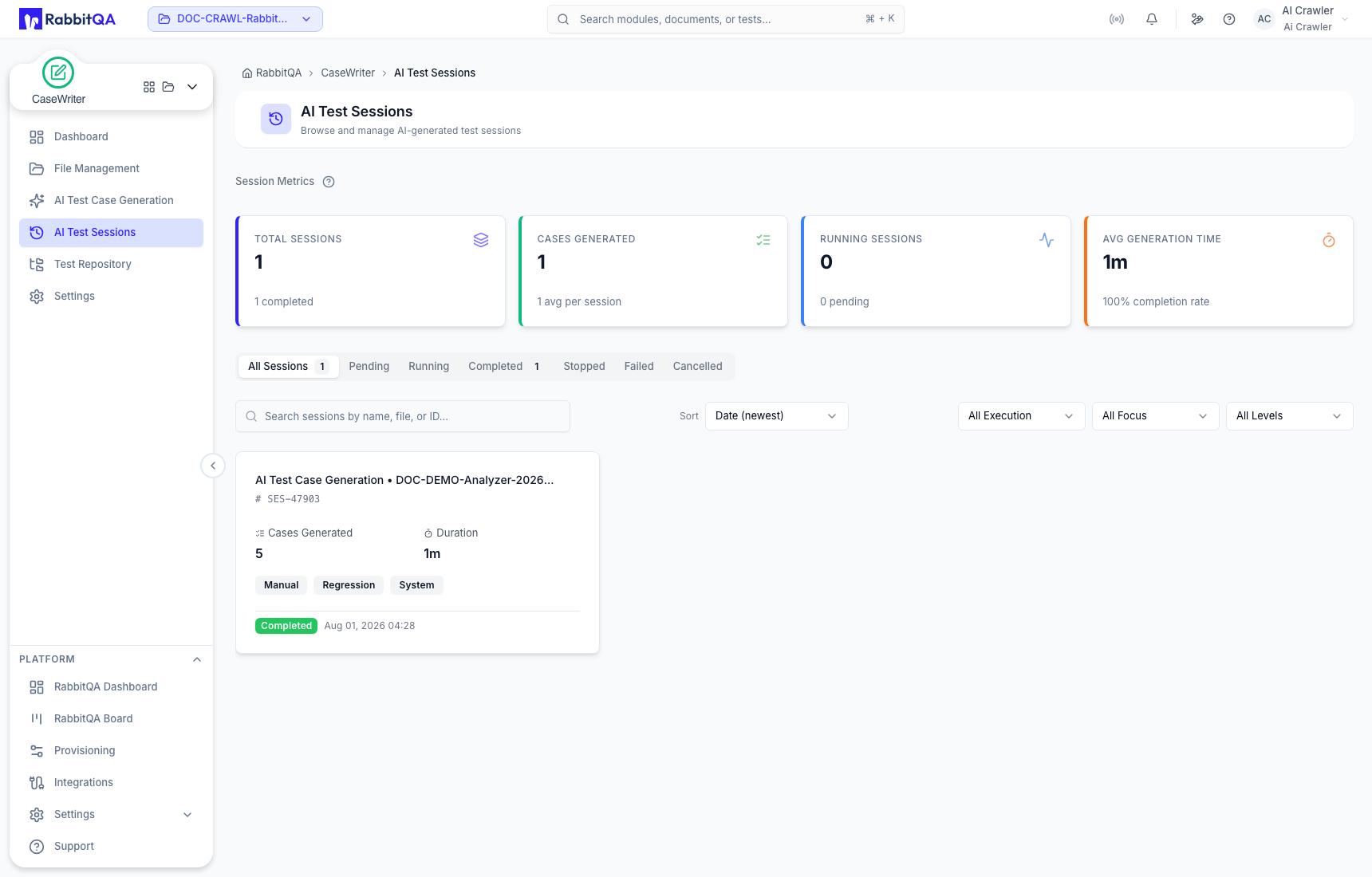Image resolution: width=1372 pixels, height=877 pixels.
Task: Switch to the Completed tab
Action: (506, 367)
